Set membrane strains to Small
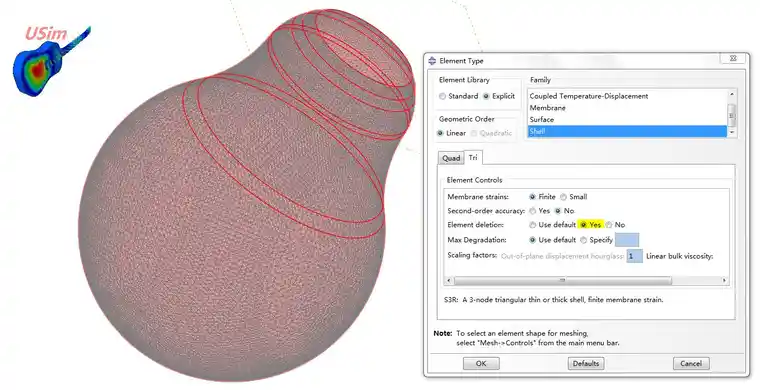The width and height of the screenshot is (760, 390). coord(563,197)
